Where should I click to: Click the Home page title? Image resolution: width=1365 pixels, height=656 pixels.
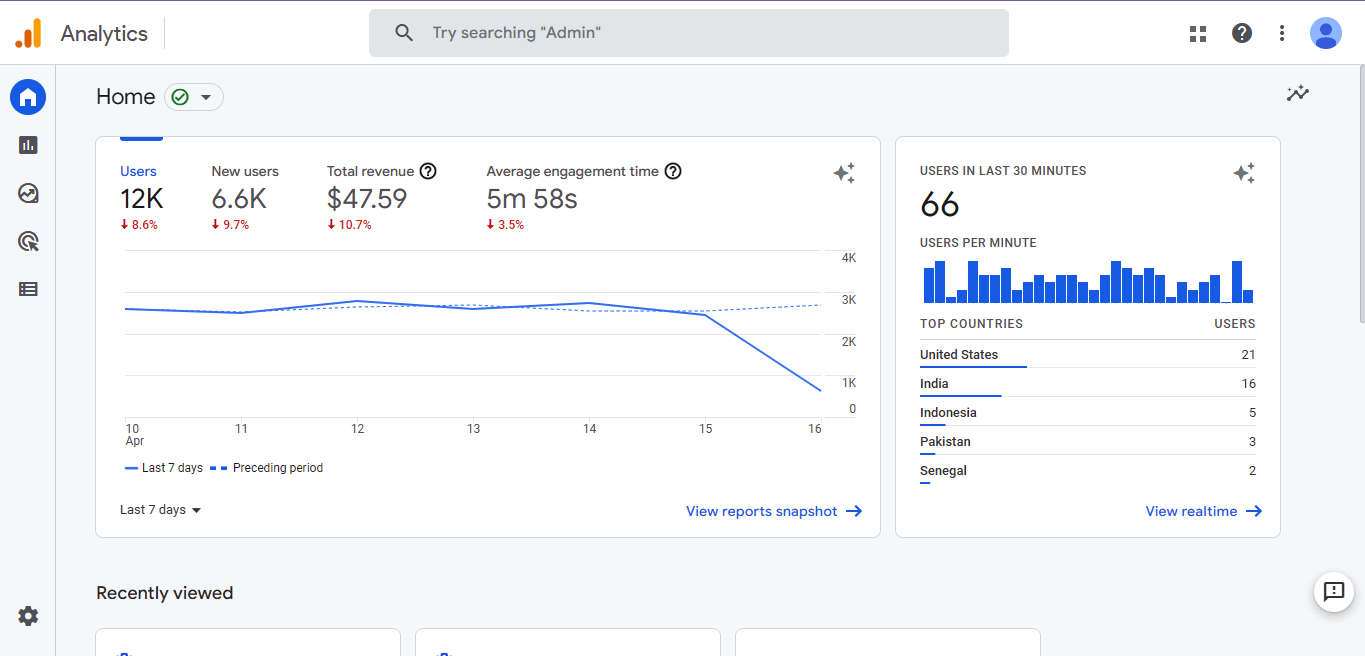pyautogui.click(x=126, y=97)
